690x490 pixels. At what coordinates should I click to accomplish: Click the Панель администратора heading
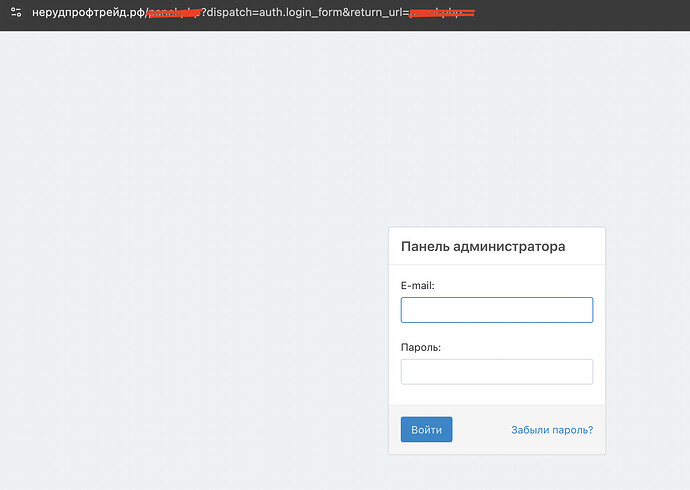(x=483, y=246)
